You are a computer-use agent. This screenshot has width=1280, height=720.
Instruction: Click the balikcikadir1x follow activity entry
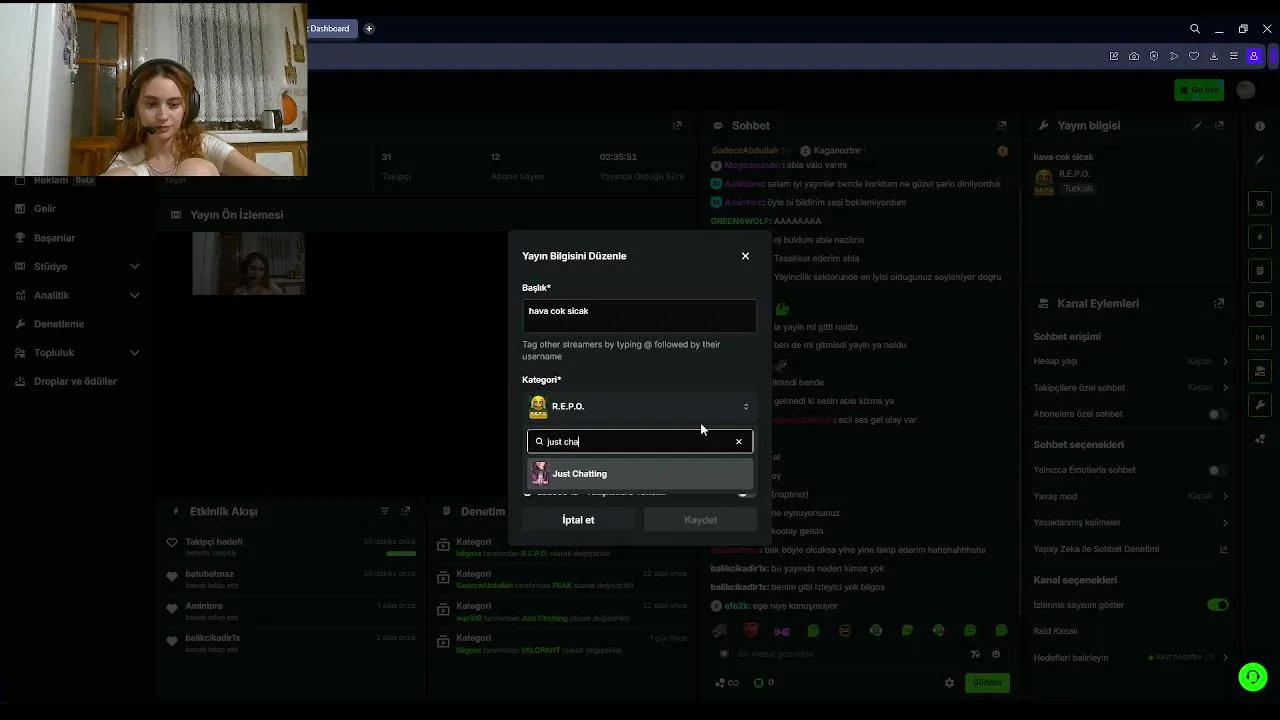(291, 643)
